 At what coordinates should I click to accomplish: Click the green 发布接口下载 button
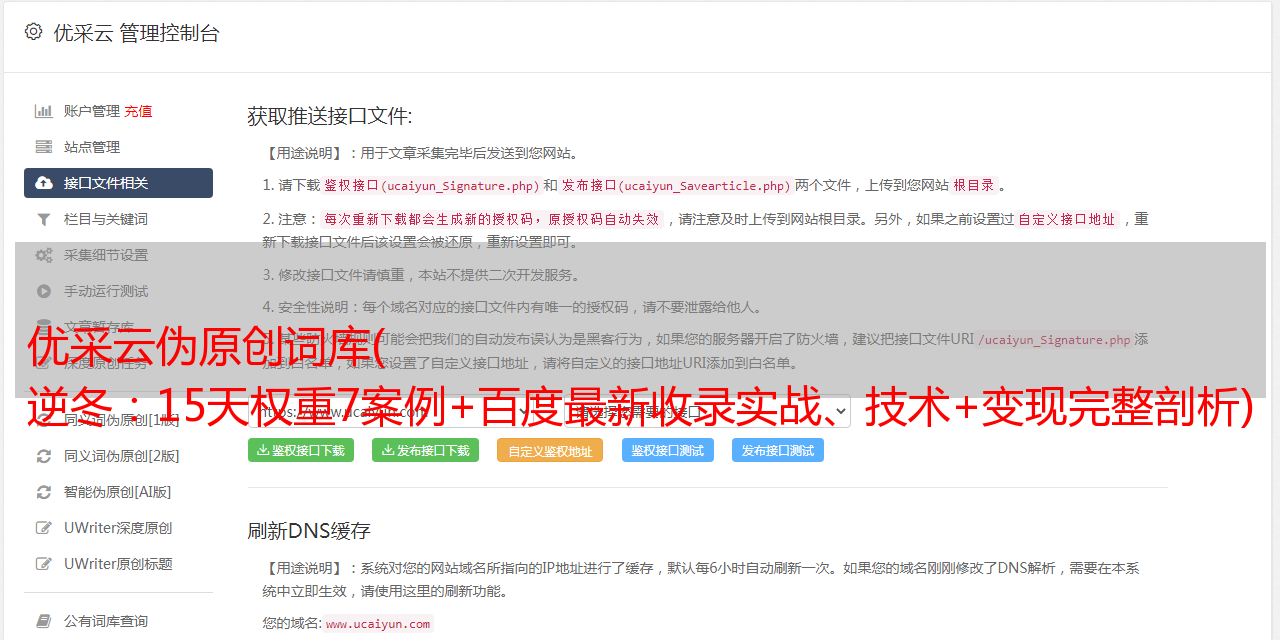(425, 450)
